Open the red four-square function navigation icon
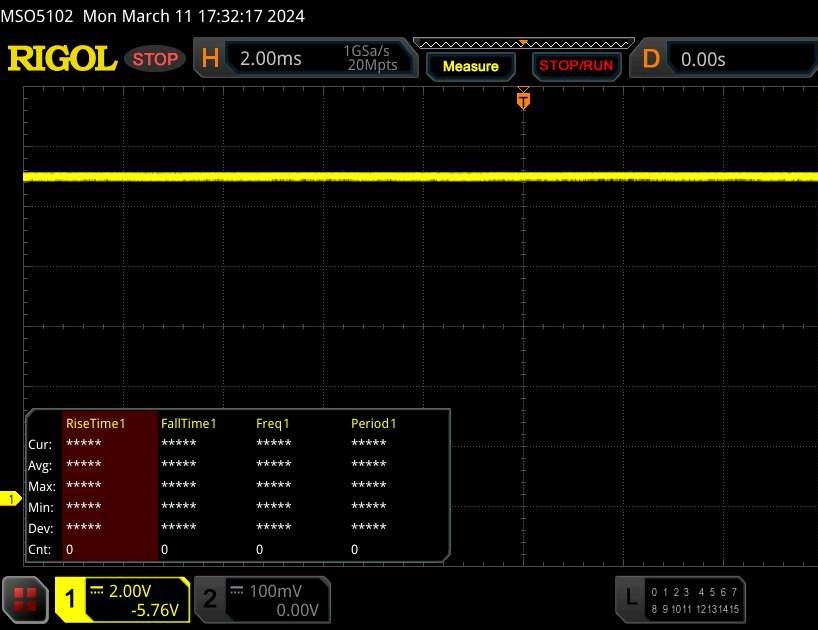This screenshot has width=818, height=630. (25, 599)
